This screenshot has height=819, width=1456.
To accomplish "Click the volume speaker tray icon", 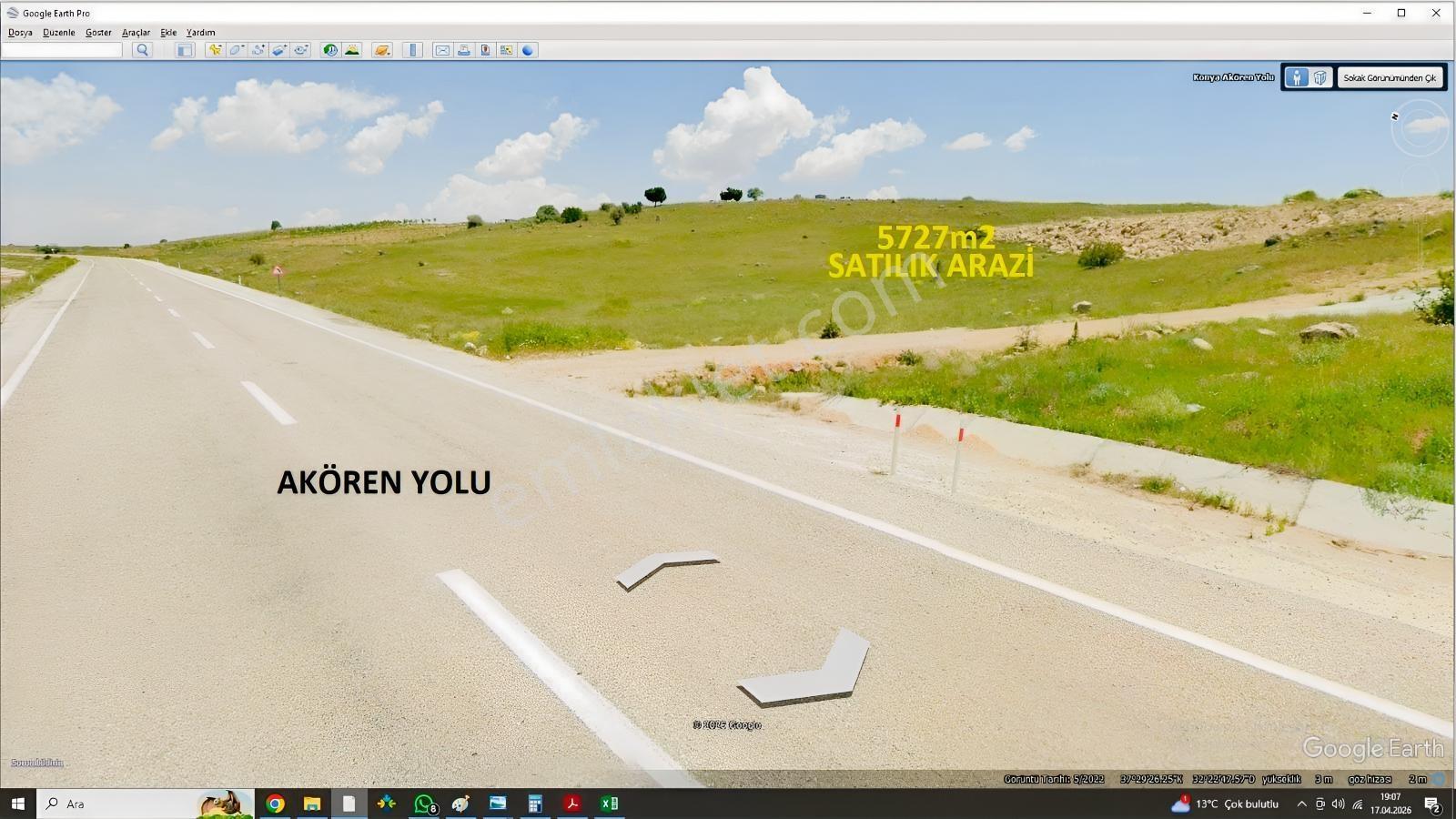I will pyautogui.click(x=1338, y=804).
